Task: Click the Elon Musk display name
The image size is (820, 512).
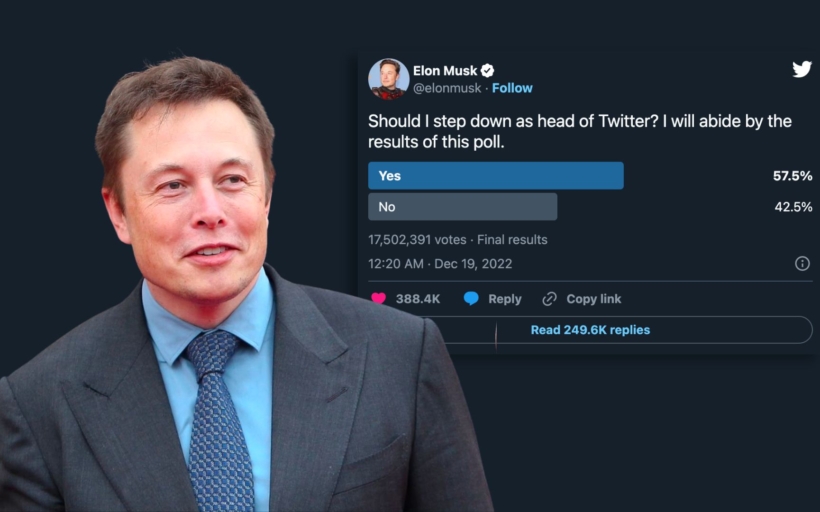Action: point(445,71)
